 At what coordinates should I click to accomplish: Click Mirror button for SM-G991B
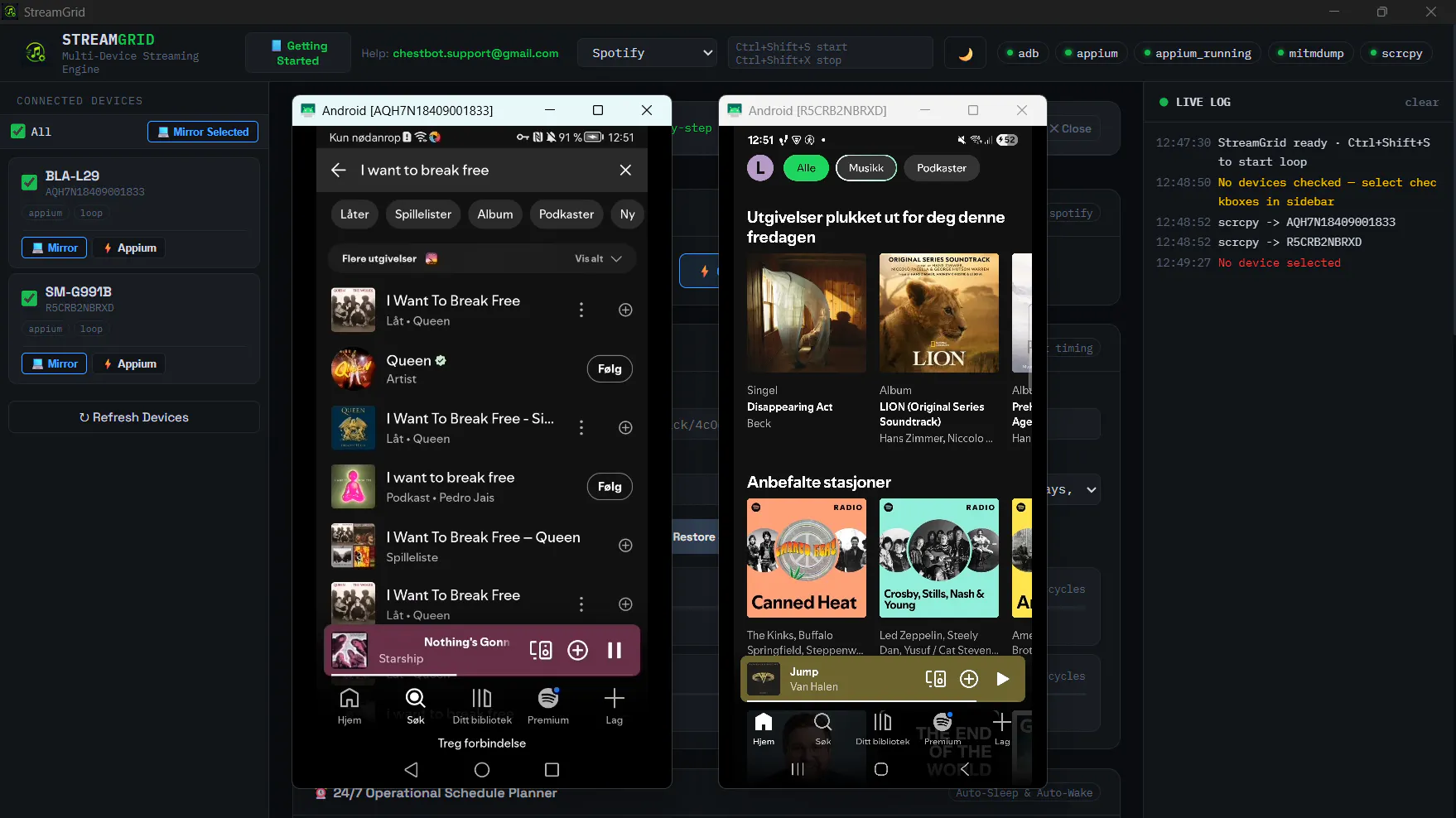pyautogui.click(x=54, y=363)
